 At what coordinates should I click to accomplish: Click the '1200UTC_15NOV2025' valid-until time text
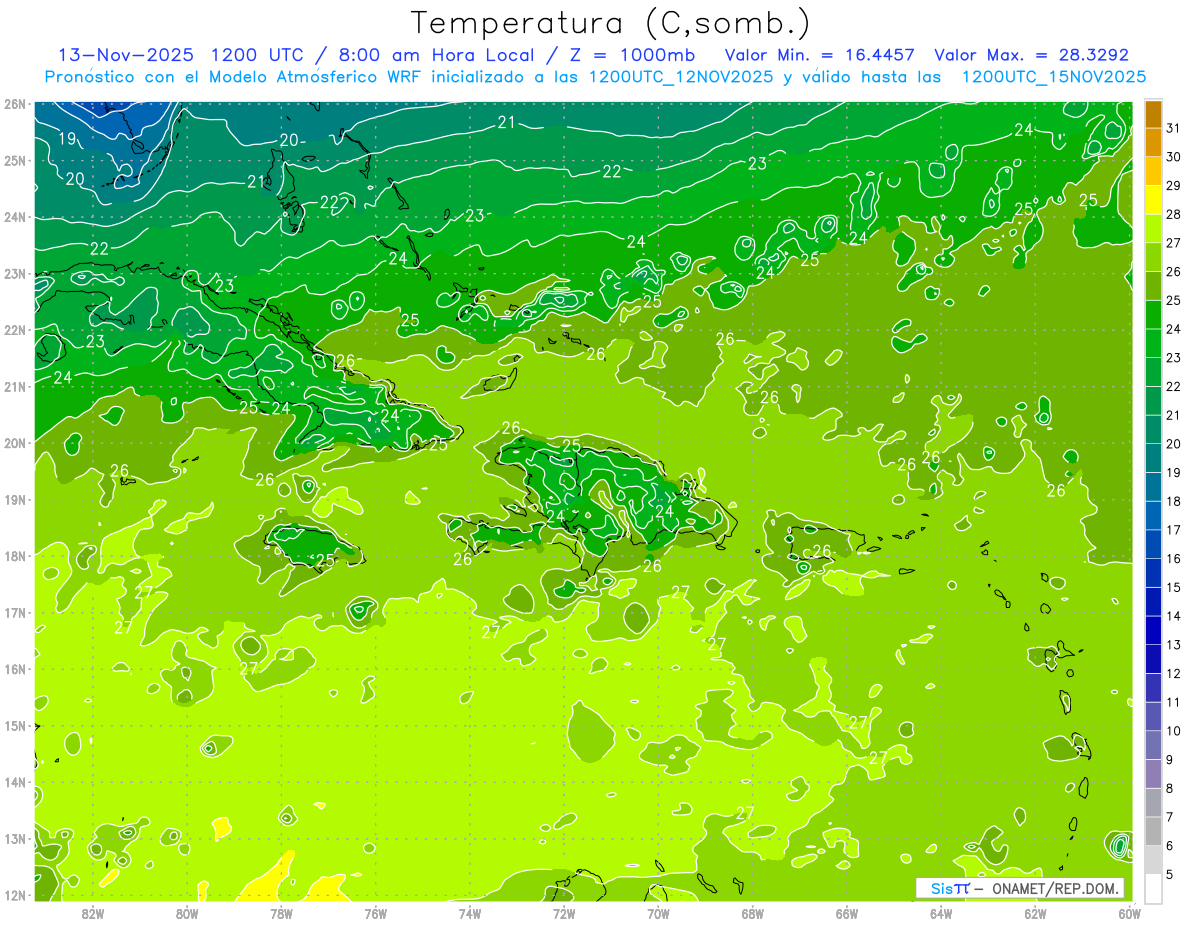tap(1053, 77)
